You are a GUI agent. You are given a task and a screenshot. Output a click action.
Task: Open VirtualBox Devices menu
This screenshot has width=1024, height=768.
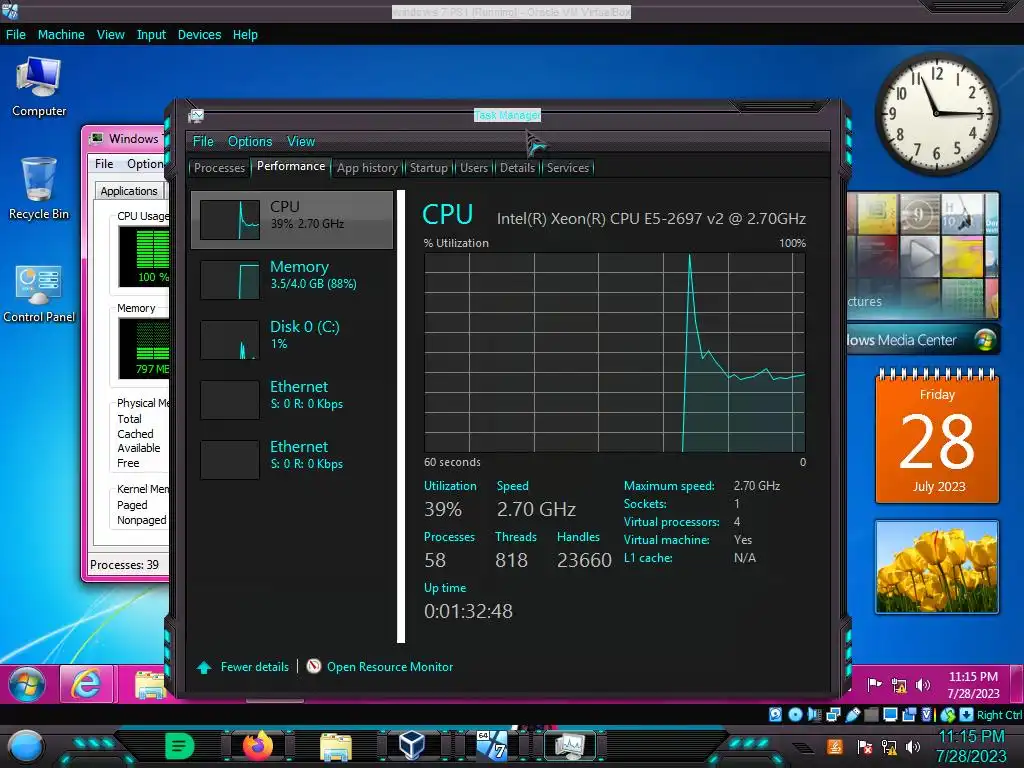[199, 35]
